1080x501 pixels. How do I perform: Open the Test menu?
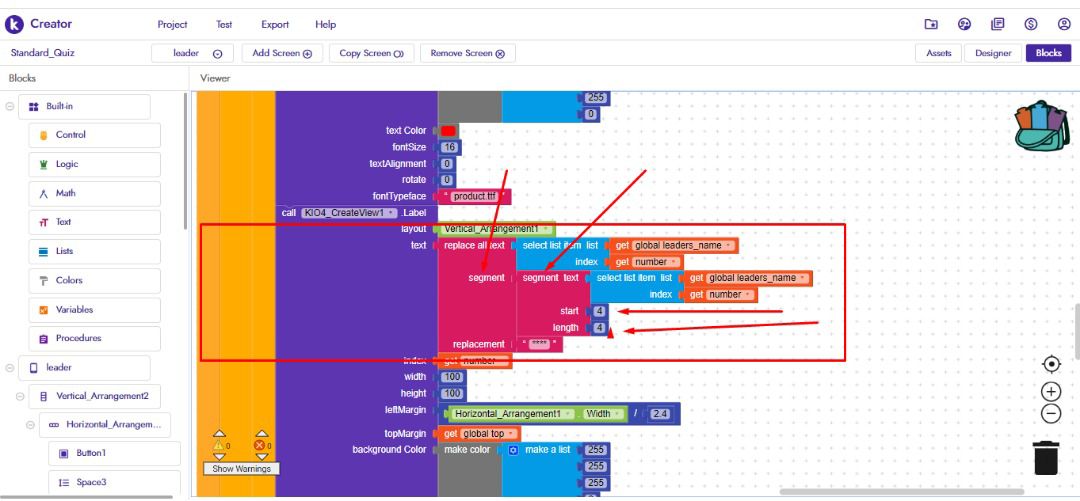click(224, 25)
